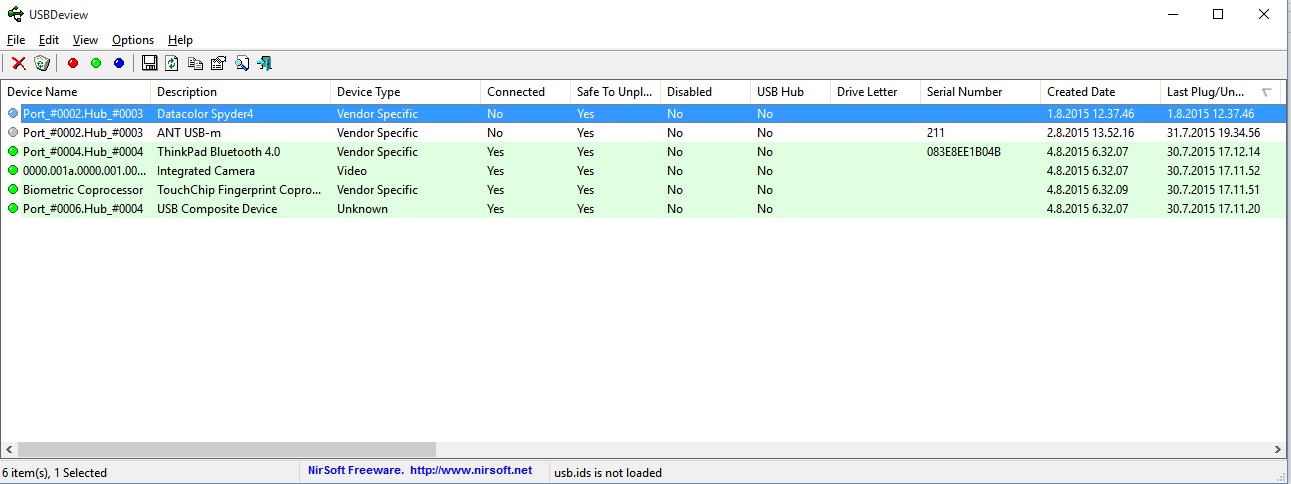The width and height of the screenshot is (1291, 484).
Task: Click the red X uninstall devices icon
Action: pyautogui.click(x=18, y=63)
